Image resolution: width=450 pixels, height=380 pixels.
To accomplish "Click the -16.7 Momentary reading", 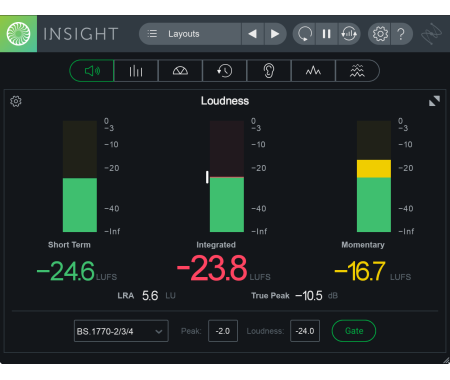I will click(x=360, y=271).
